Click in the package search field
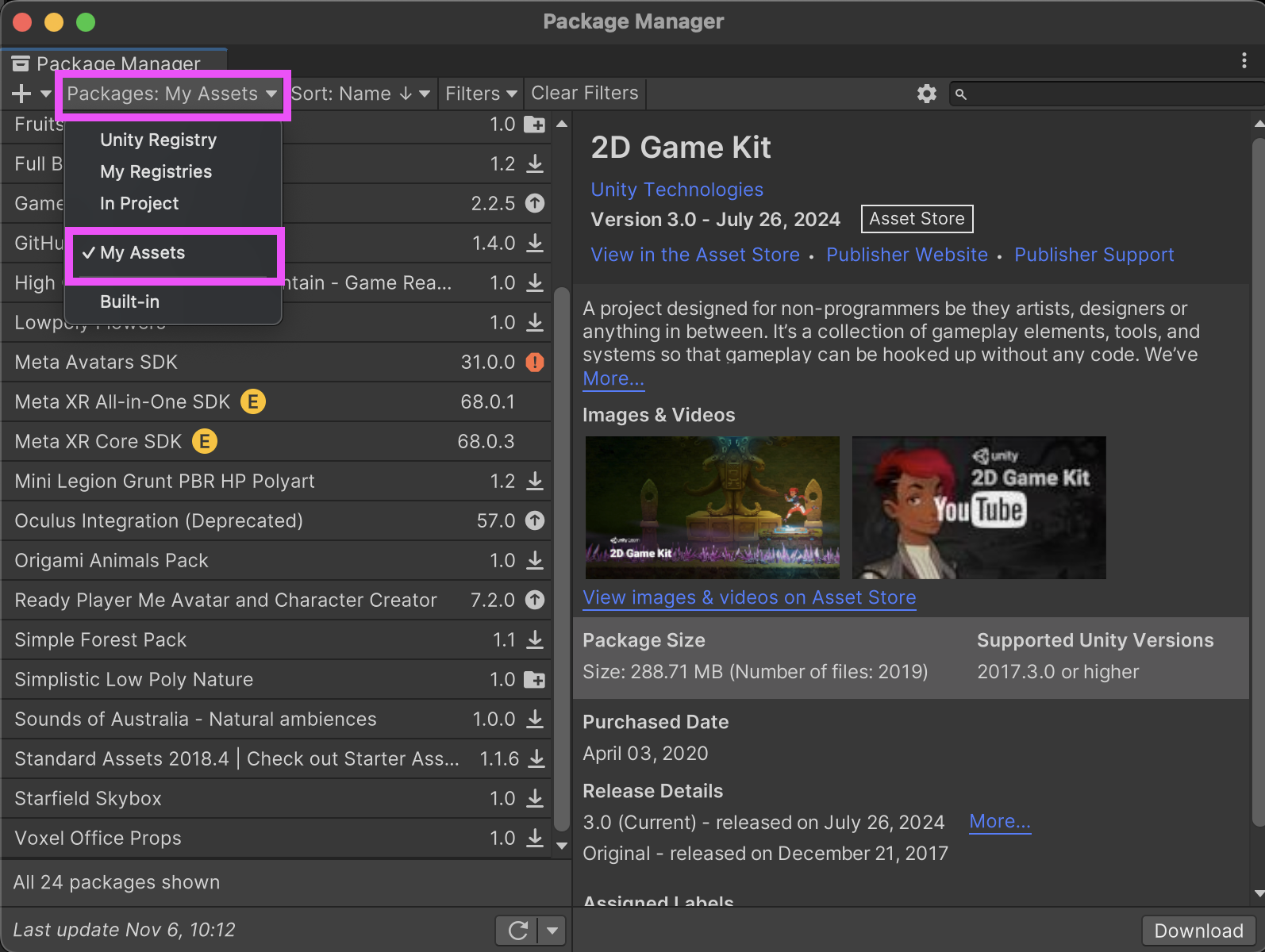This screenshot has height=952, width=1265. point(1107,94)
